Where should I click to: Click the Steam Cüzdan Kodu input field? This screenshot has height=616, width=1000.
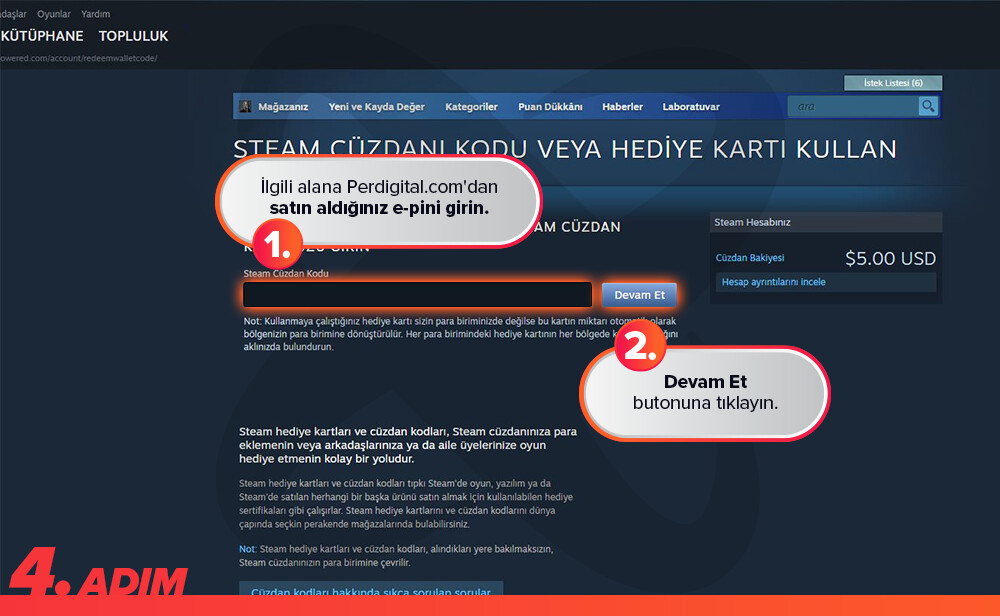click(417, 295)
